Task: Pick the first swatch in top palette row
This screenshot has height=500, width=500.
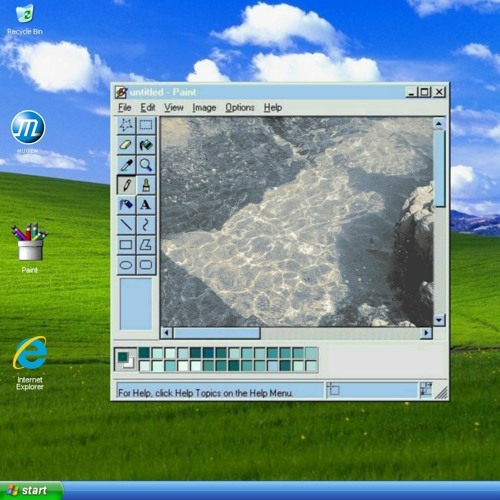Action: coord(144,353)
